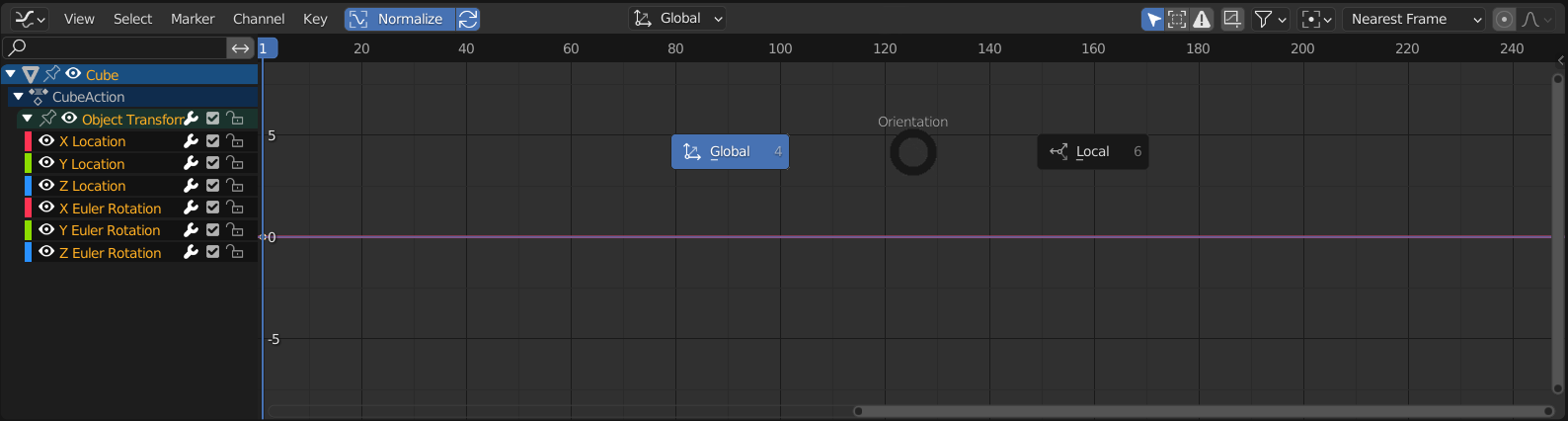Uncheck mute checkbox for Object Transforms
This screenshot has height=421, width=1568.
212,119
